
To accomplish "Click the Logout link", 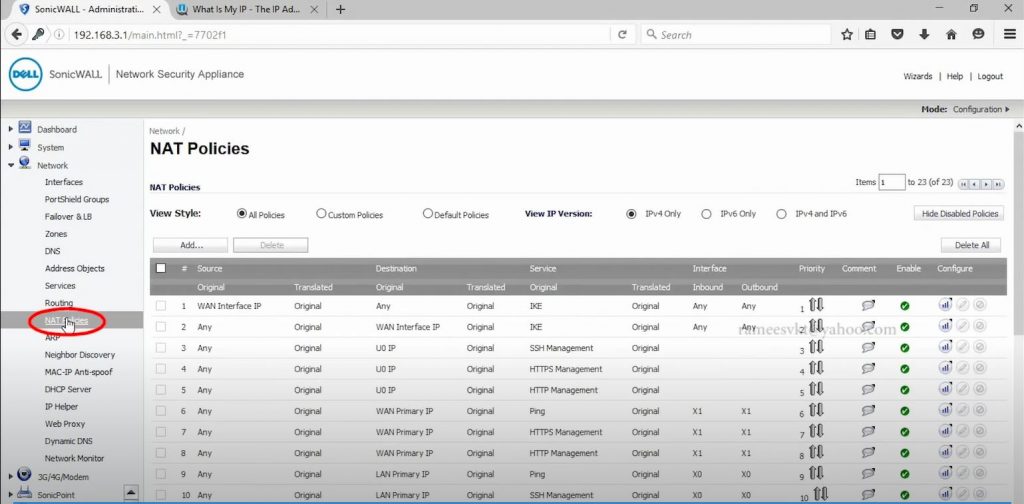I will coord(990,76).
